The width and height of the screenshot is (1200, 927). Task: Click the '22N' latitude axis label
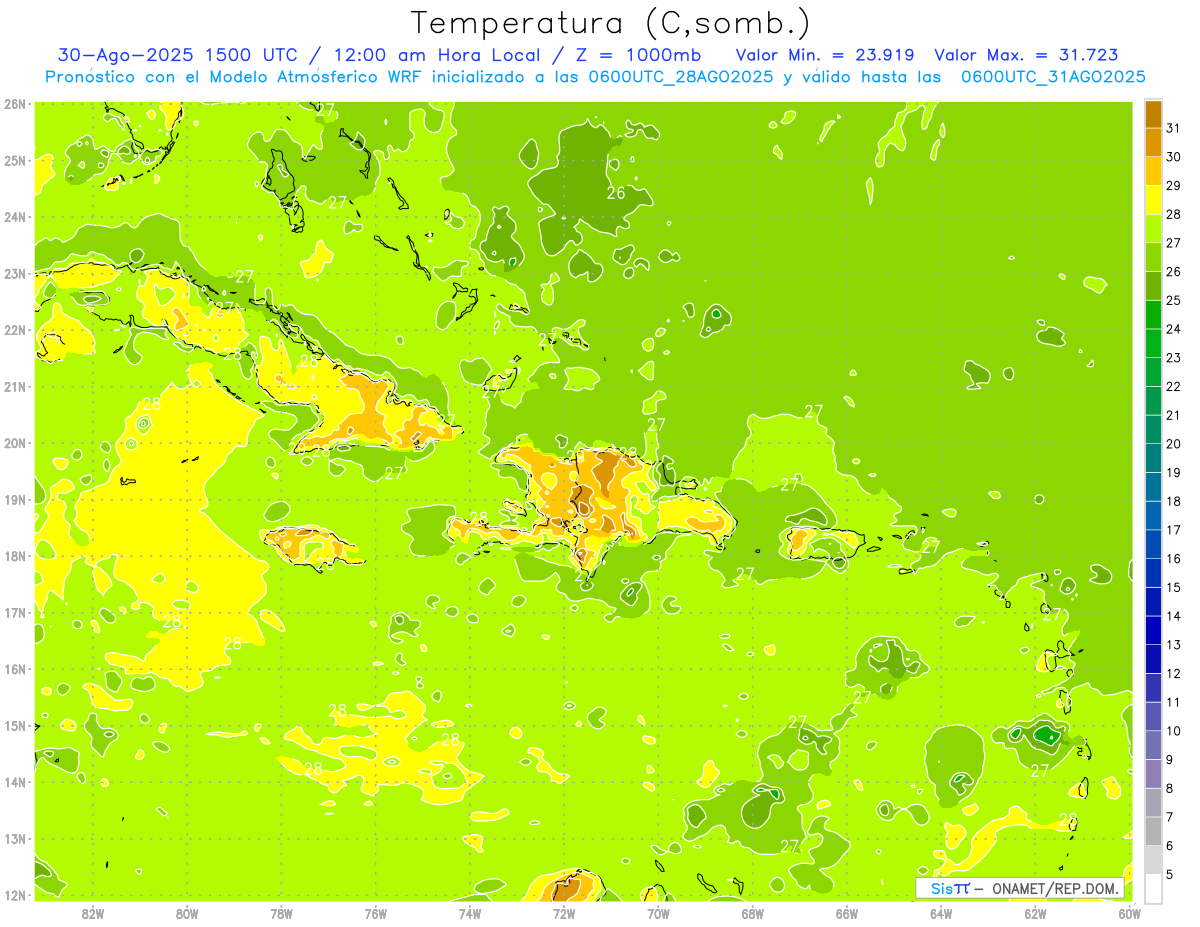pyautogui.click(x=15, y=330)
